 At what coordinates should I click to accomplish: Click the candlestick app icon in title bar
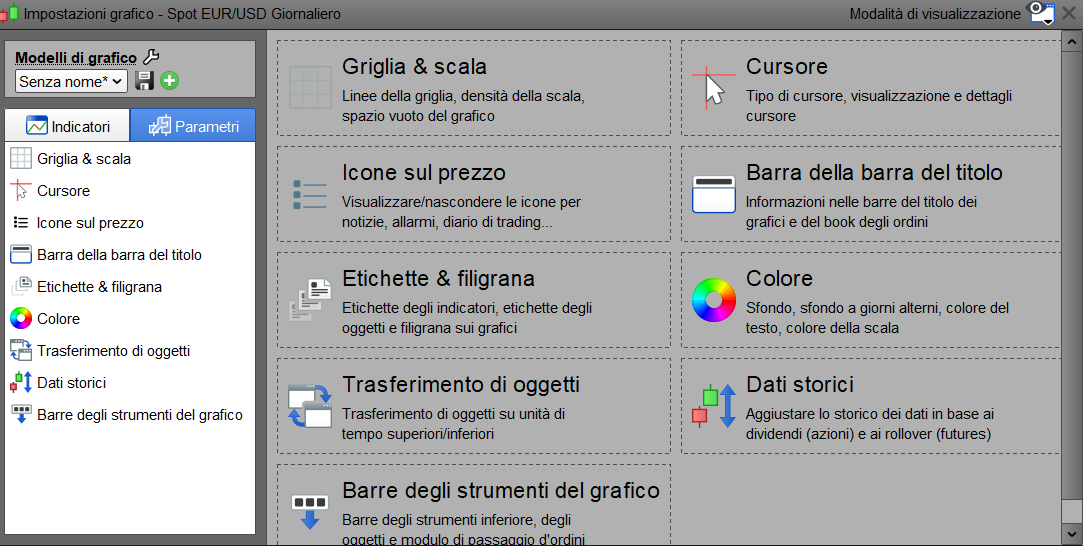point(9,13)
